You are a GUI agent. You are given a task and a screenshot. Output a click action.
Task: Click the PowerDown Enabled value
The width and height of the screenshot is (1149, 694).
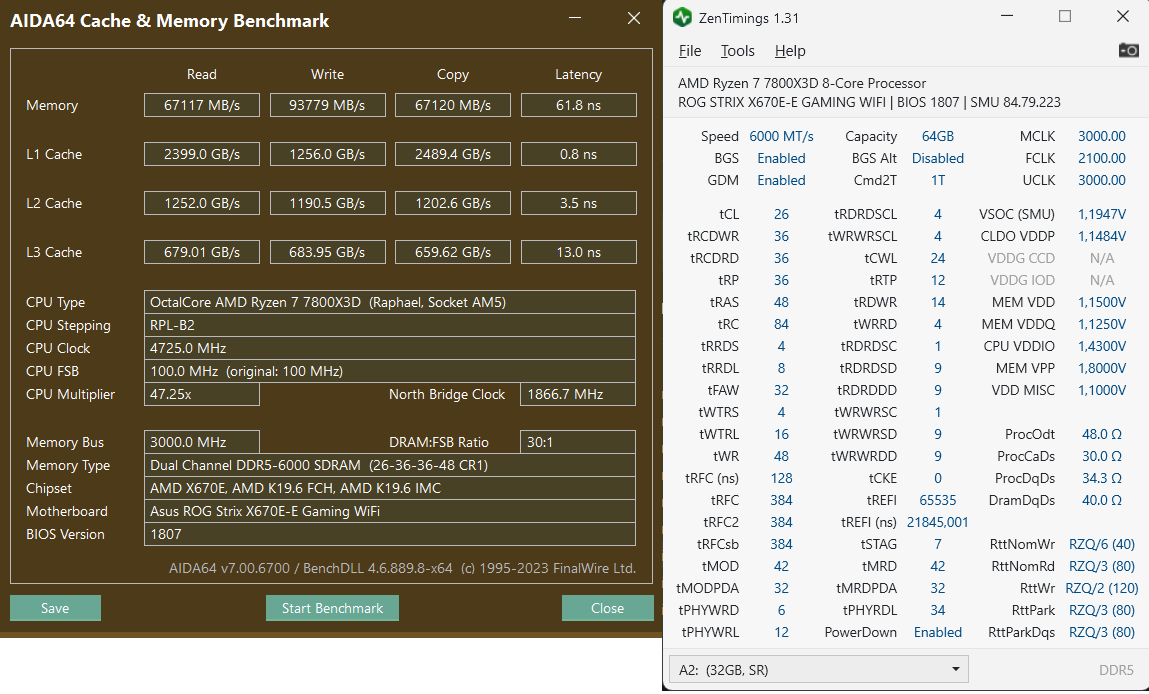point(937,632)
